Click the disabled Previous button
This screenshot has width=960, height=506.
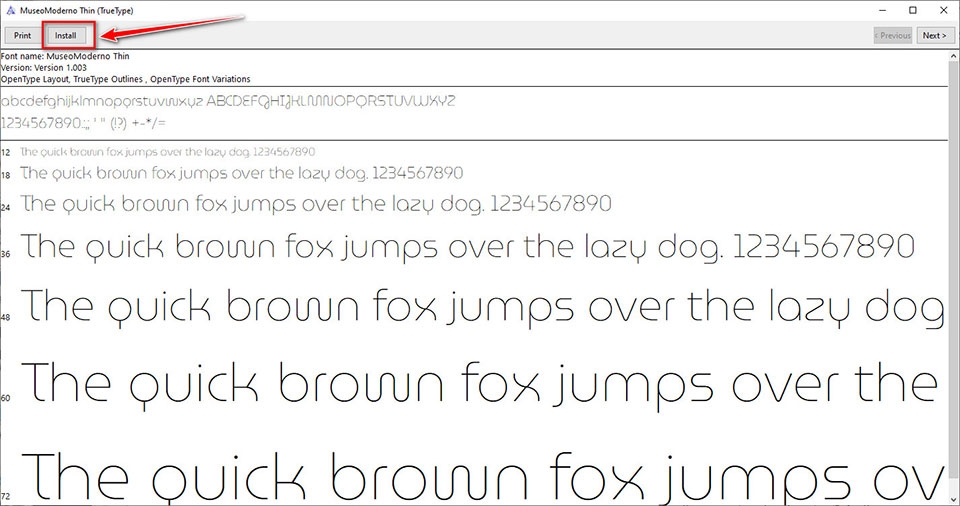[x=893, y=36]
